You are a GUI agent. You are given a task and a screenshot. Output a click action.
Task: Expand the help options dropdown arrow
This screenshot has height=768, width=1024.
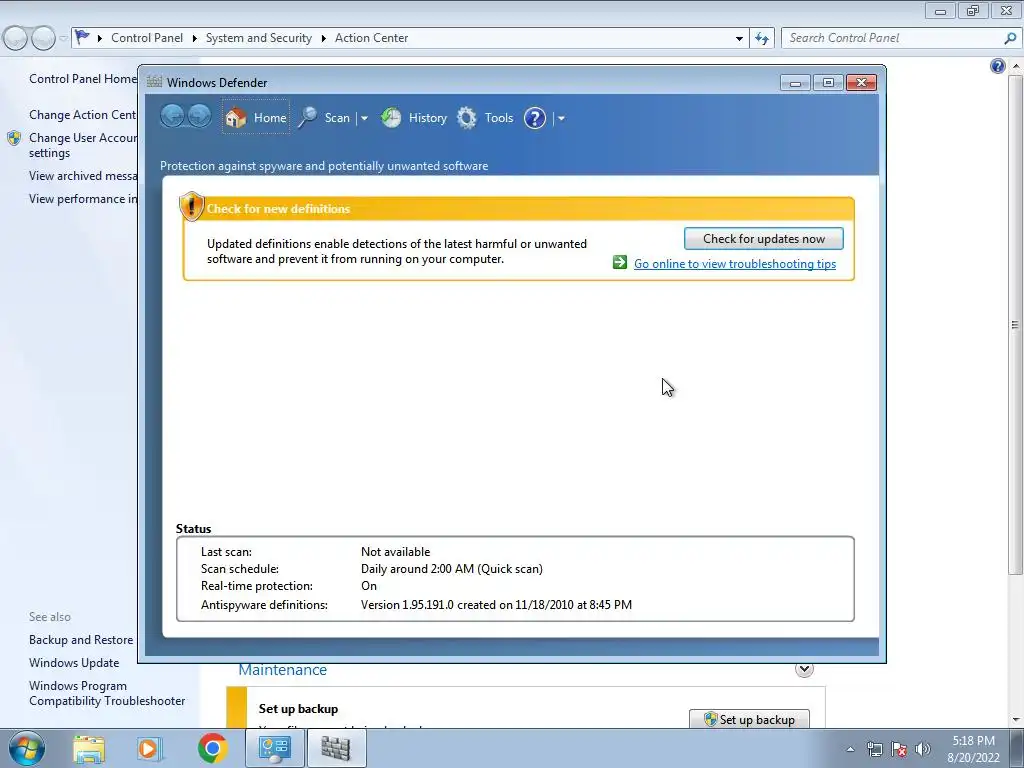point(561,118)
